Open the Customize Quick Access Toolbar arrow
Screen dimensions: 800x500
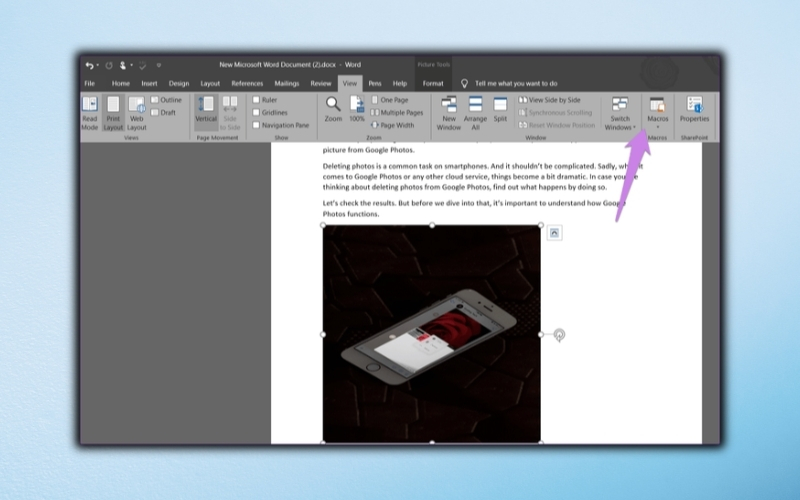(159, 65)
